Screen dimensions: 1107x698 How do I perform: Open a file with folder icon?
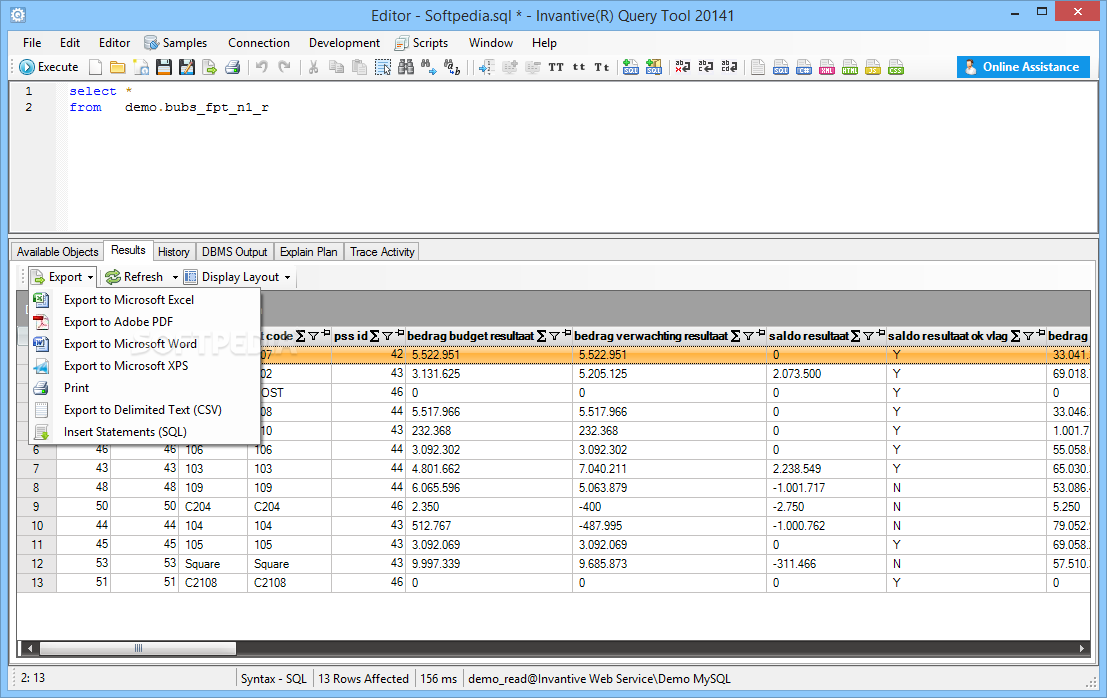118,67
